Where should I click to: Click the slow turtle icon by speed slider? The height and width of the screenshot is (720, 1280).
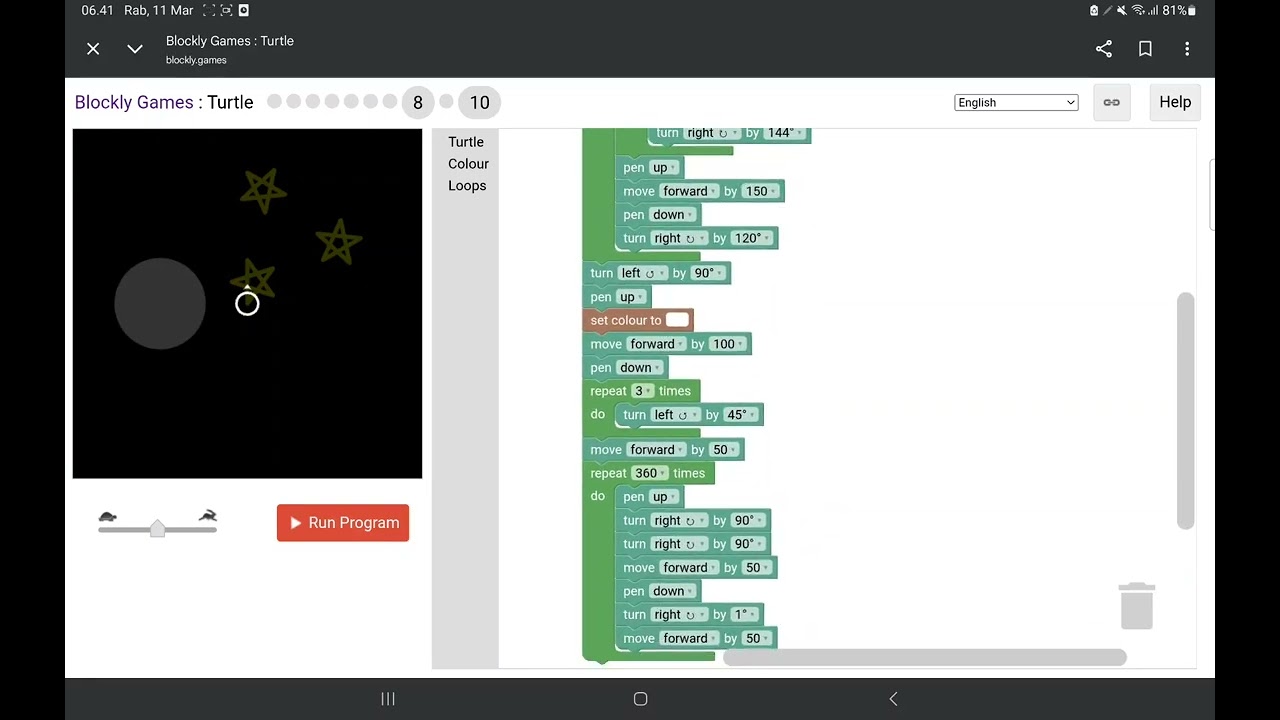click(108, 517)
